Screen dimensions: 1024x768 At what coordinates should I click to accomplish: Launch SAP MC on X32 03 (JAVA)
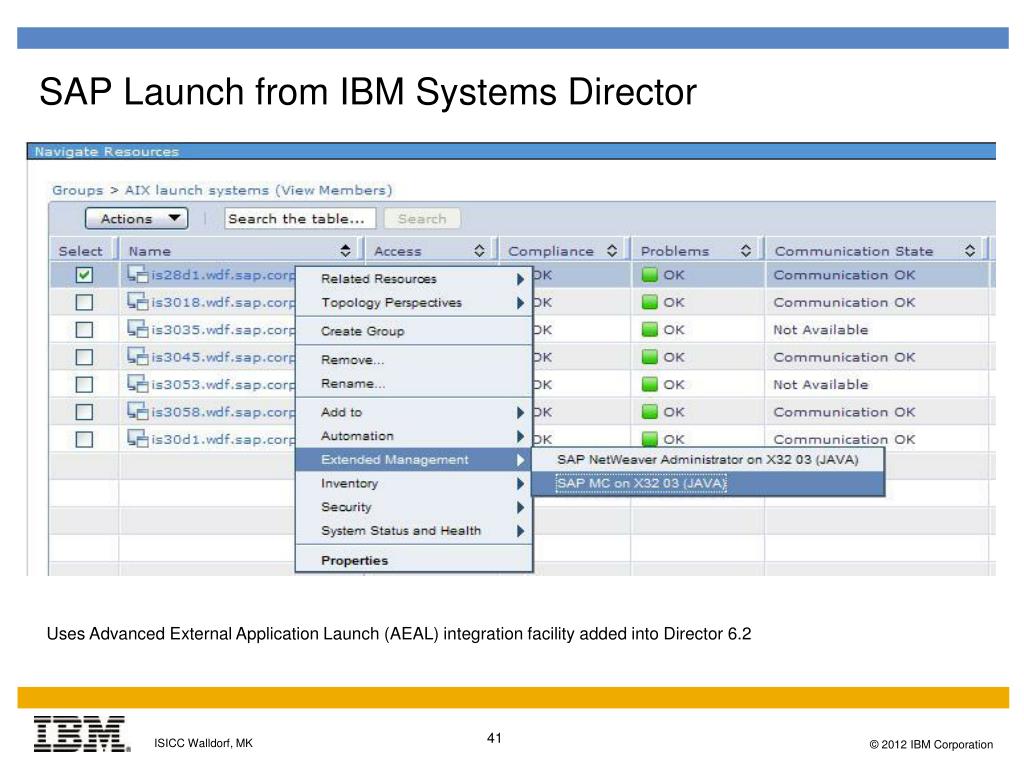click(x=708, y=483)
